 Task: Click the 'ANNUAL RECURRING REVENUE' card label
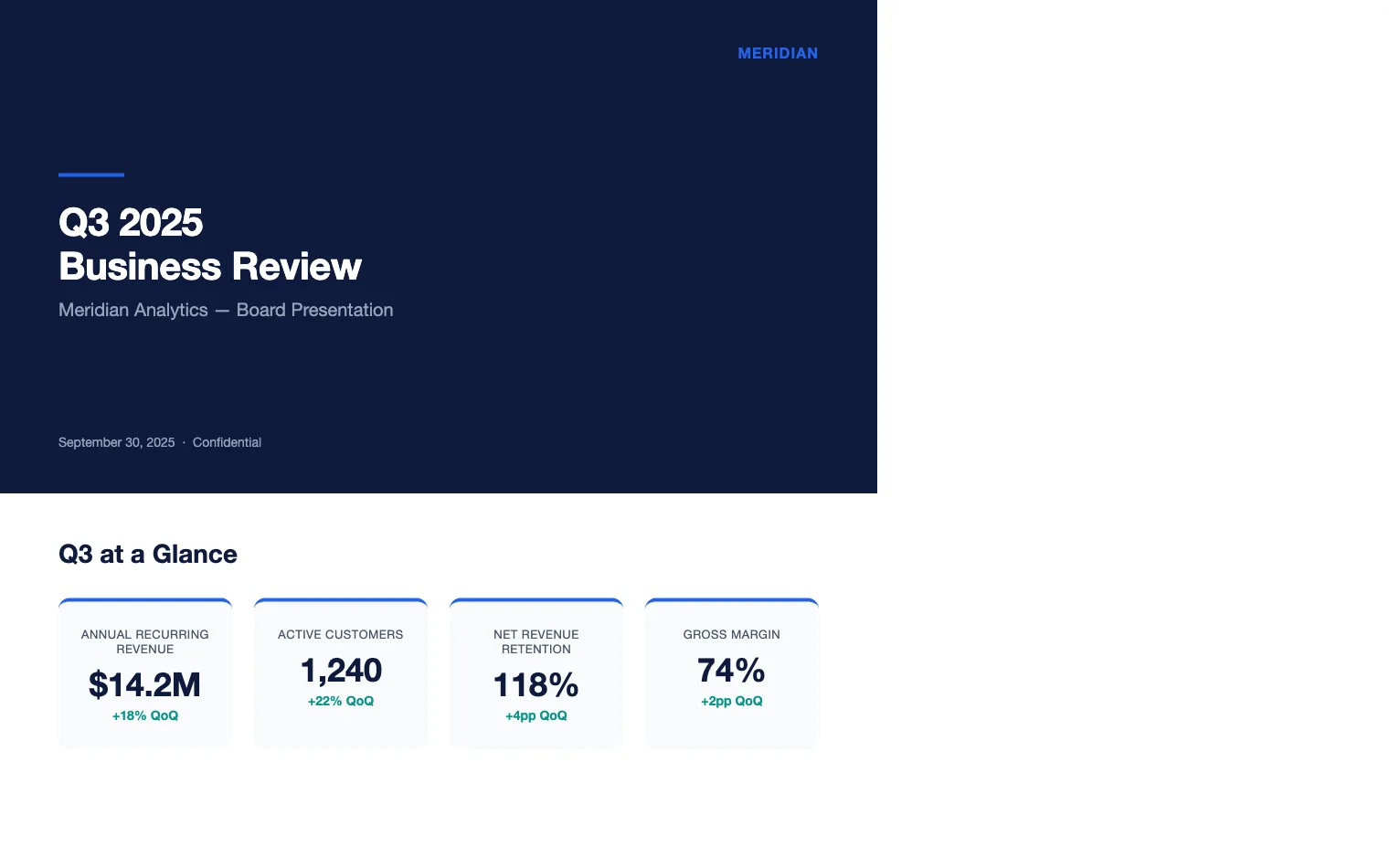pyautogui.click(x=145, y=641)
